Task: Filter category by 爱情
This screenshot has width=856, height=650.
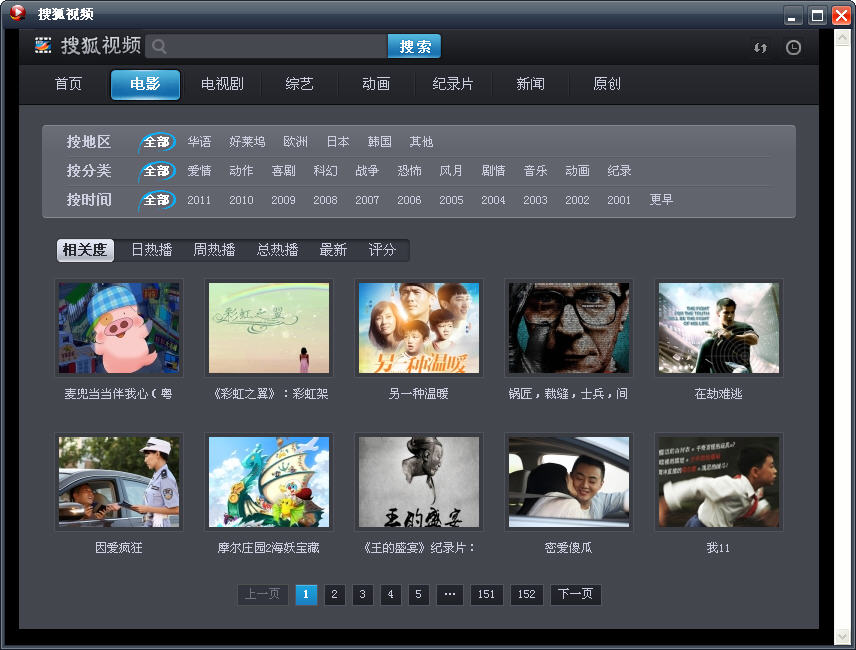Action: pyautogui.click(x=199, y=171)
